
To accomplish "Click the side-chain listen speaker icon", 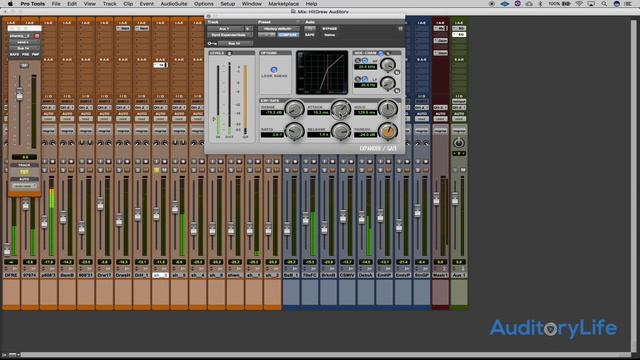I will [x=388, y=53].
